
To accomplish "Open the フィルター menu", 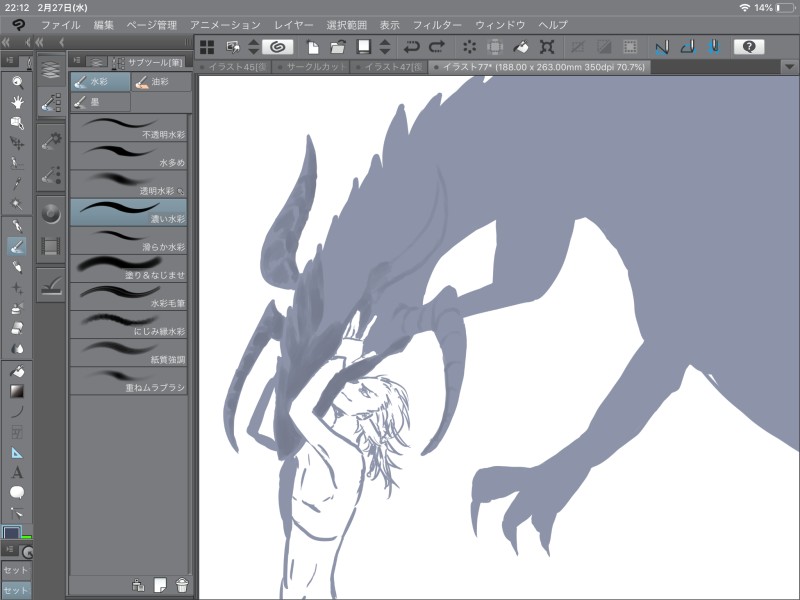I will pos(437,24).
